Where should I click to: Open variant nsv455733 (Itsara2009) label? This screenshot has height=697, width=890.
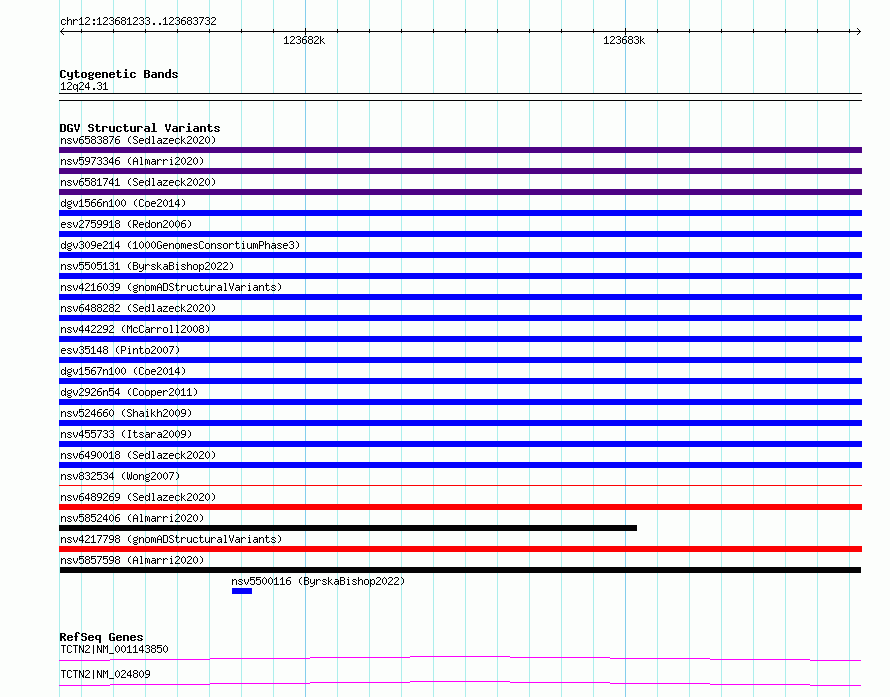pos(126,434)
